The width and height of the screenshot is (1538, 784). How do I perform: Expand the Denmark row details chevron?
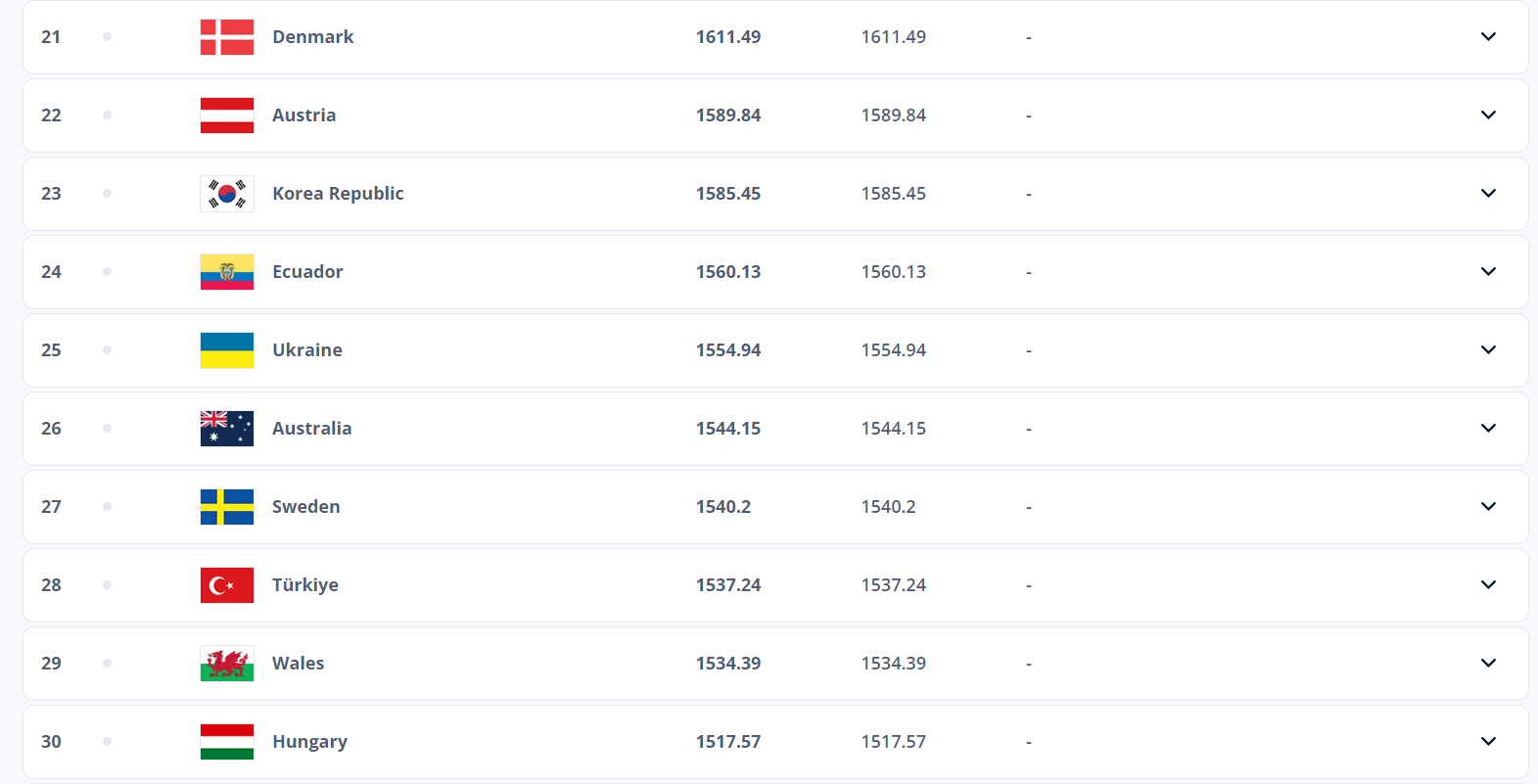(1488, 37)
